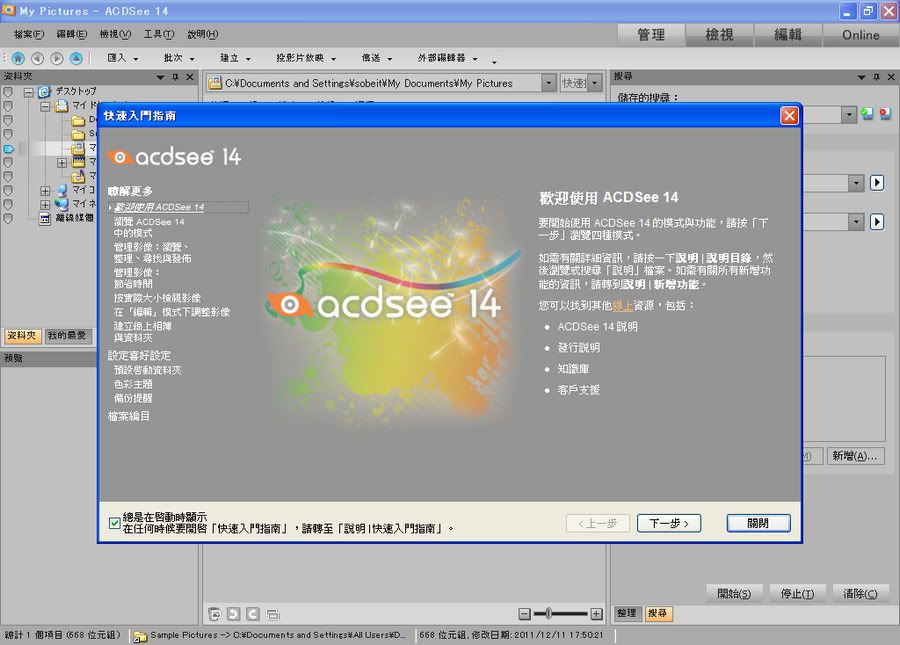900x645 pixels.
Task: Click the folder icon in the status bar
Action: (x=140, y=636)
